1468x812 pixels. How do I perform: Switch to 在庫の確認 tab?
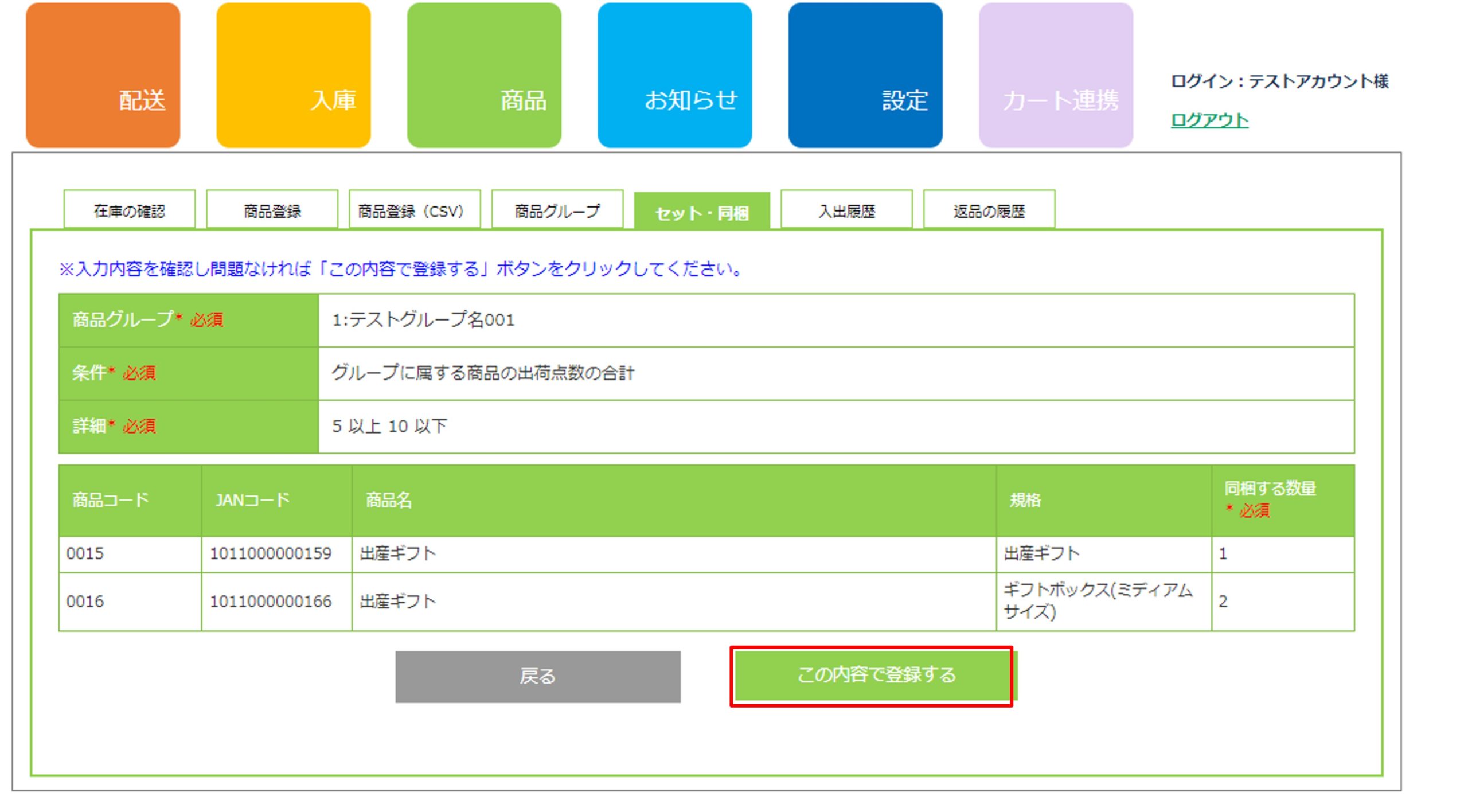[130, 210]
